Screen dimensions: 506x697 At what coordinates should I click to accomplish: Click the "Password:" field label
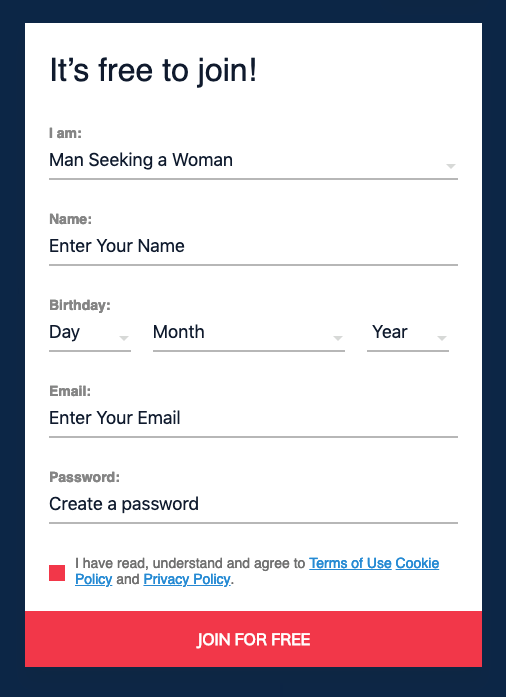coord(84,477)
